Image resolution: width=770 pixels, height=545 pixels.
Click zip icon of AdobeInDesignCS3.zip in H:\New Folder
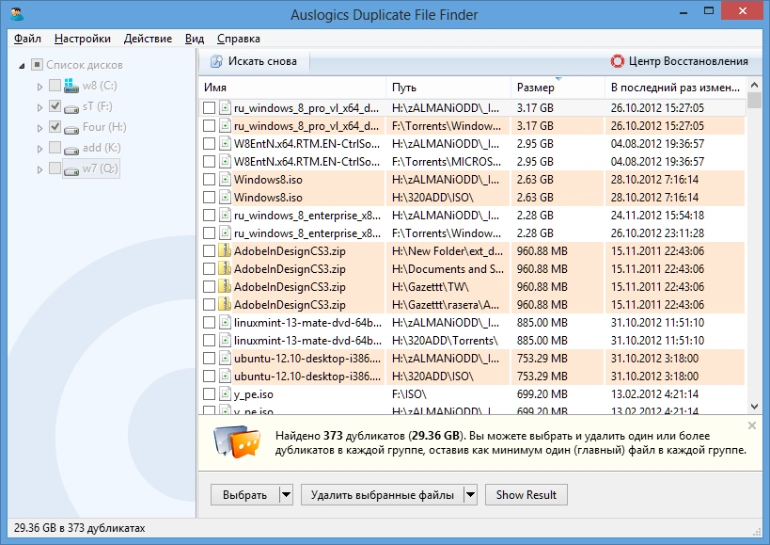tap(225, 250)
